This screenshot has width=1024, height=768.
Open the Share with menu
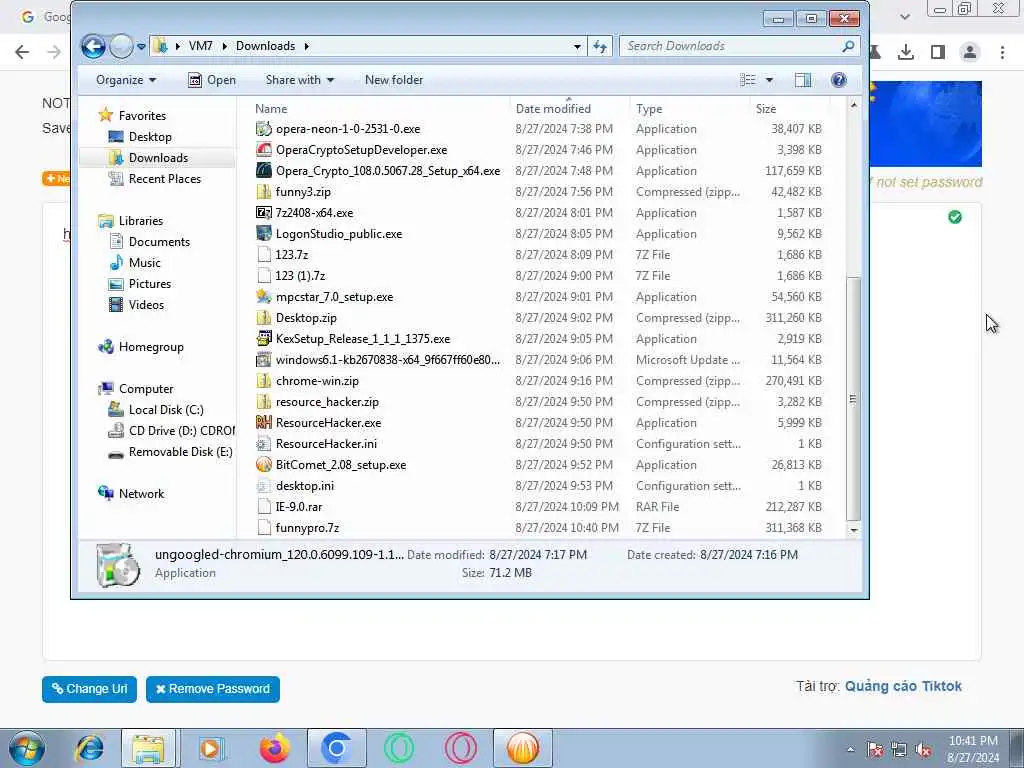tap(300, 80)
